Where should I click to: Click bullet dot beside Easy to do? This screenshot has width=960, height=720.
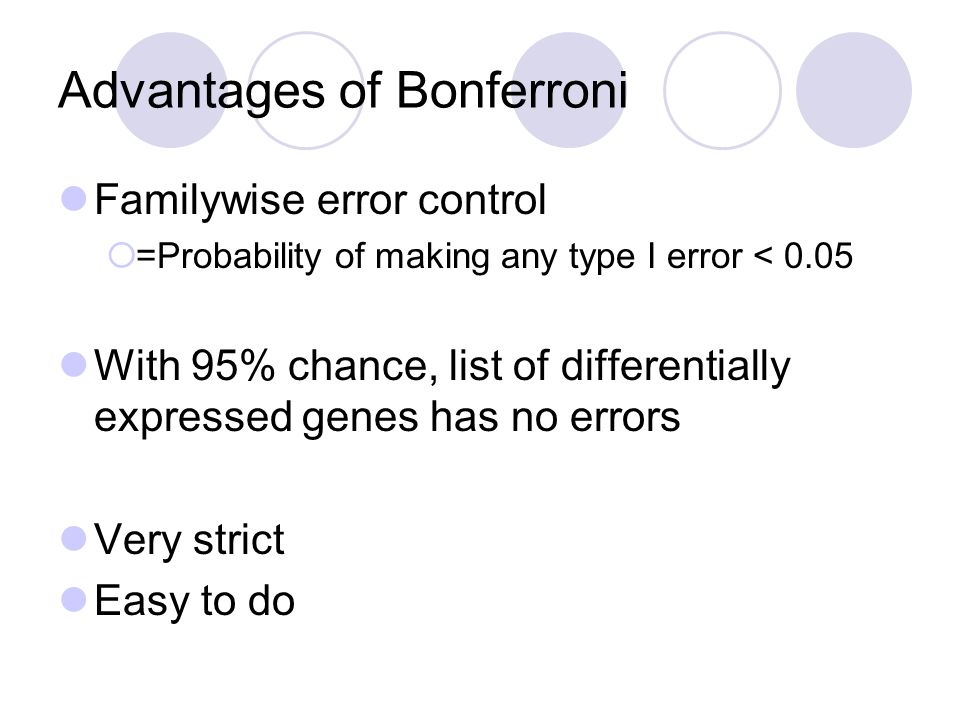74,600
